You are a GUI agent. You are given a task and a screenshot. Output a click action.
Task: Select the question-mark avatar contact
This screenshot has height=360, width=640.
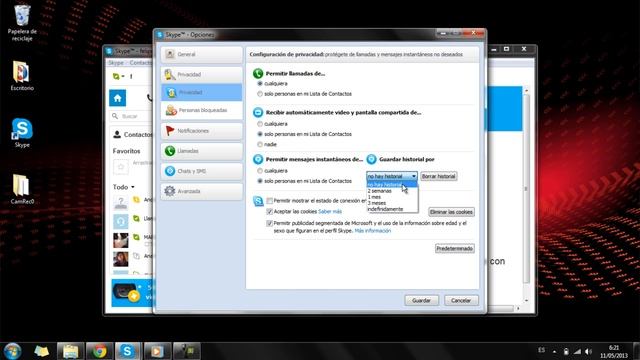tap(121, 202)
